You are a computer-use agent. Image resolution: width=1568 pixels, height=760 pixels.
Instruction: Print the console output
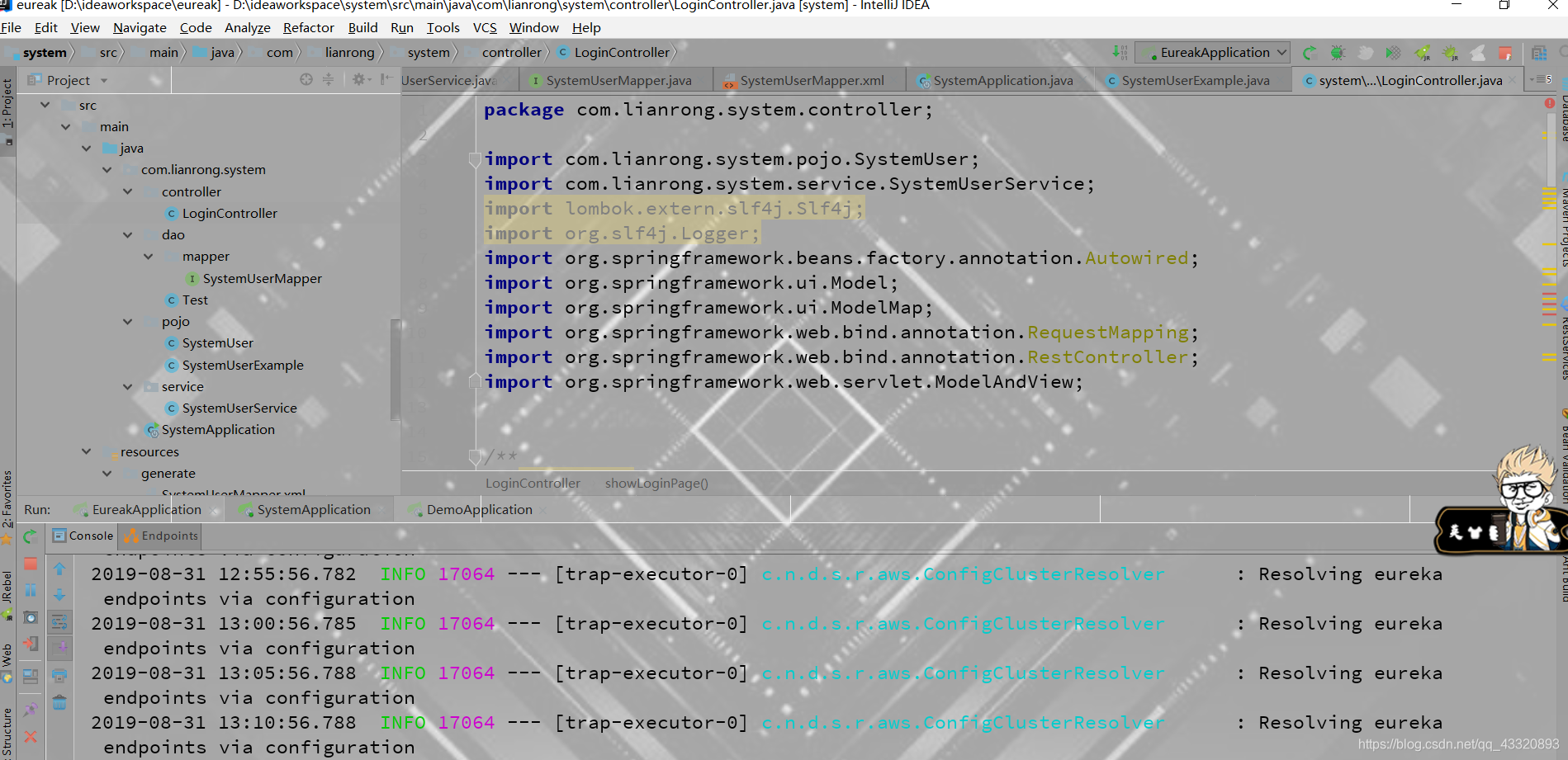coord(59,676)
